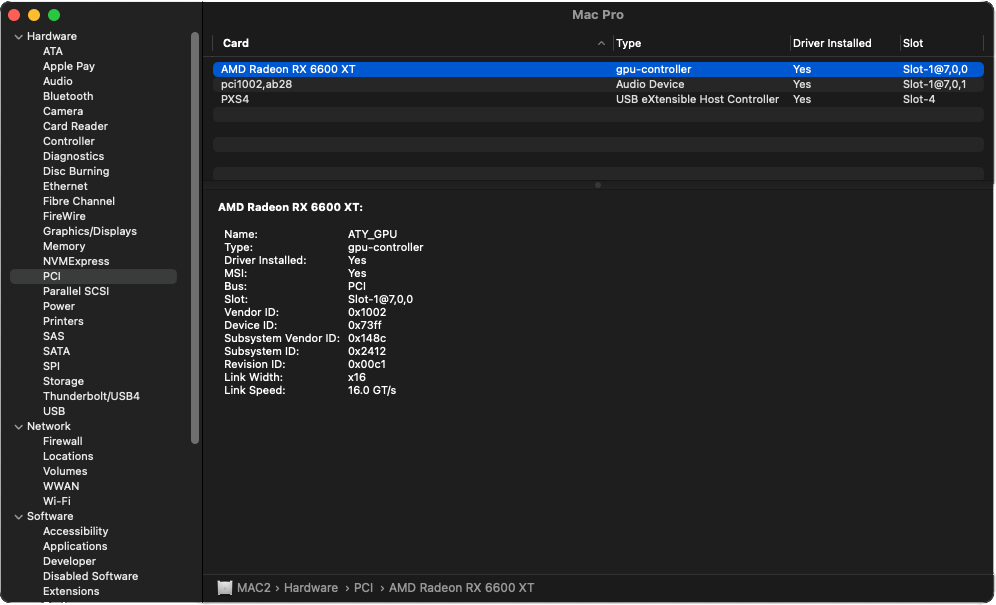The image size is (996, 605).
Task: Select NVMExpress in the sidebar
Action: click(76, 261)
